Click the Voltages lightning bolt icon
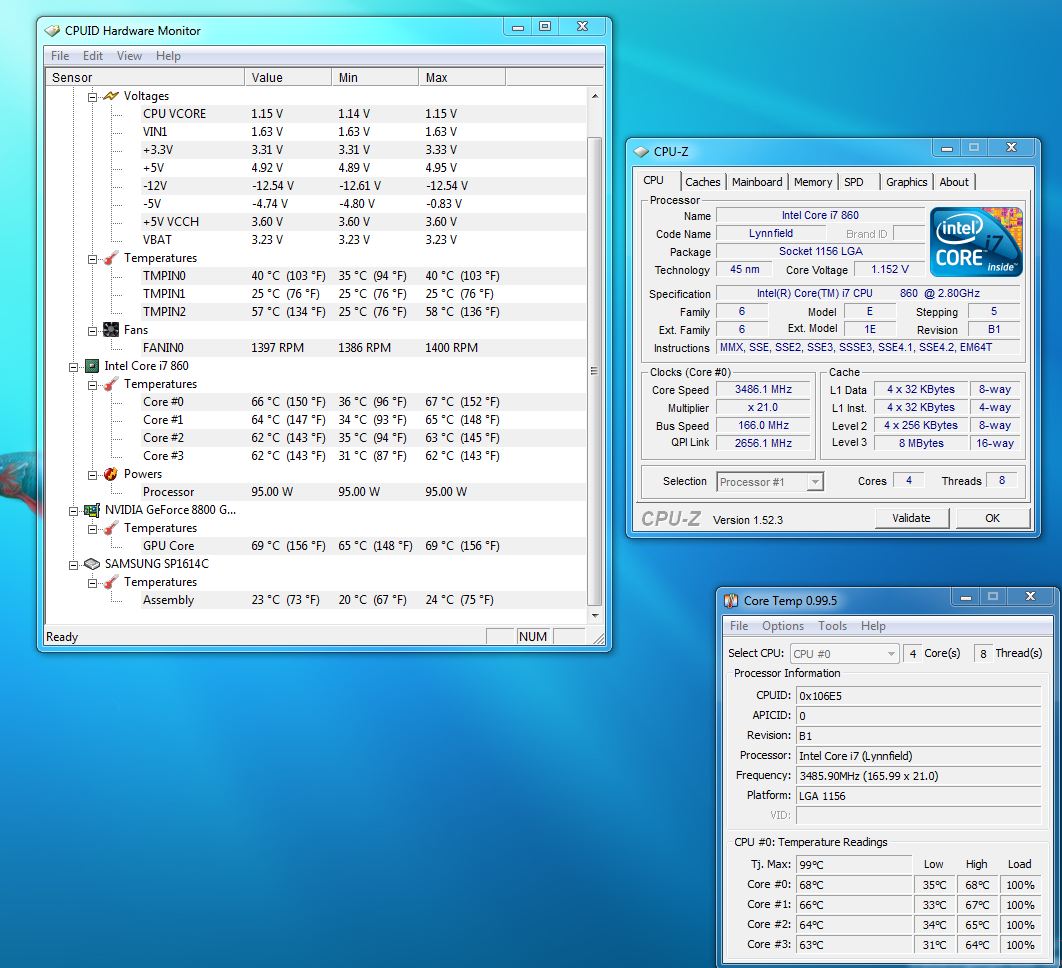1062x968 pixels. [x=110, y=96]
